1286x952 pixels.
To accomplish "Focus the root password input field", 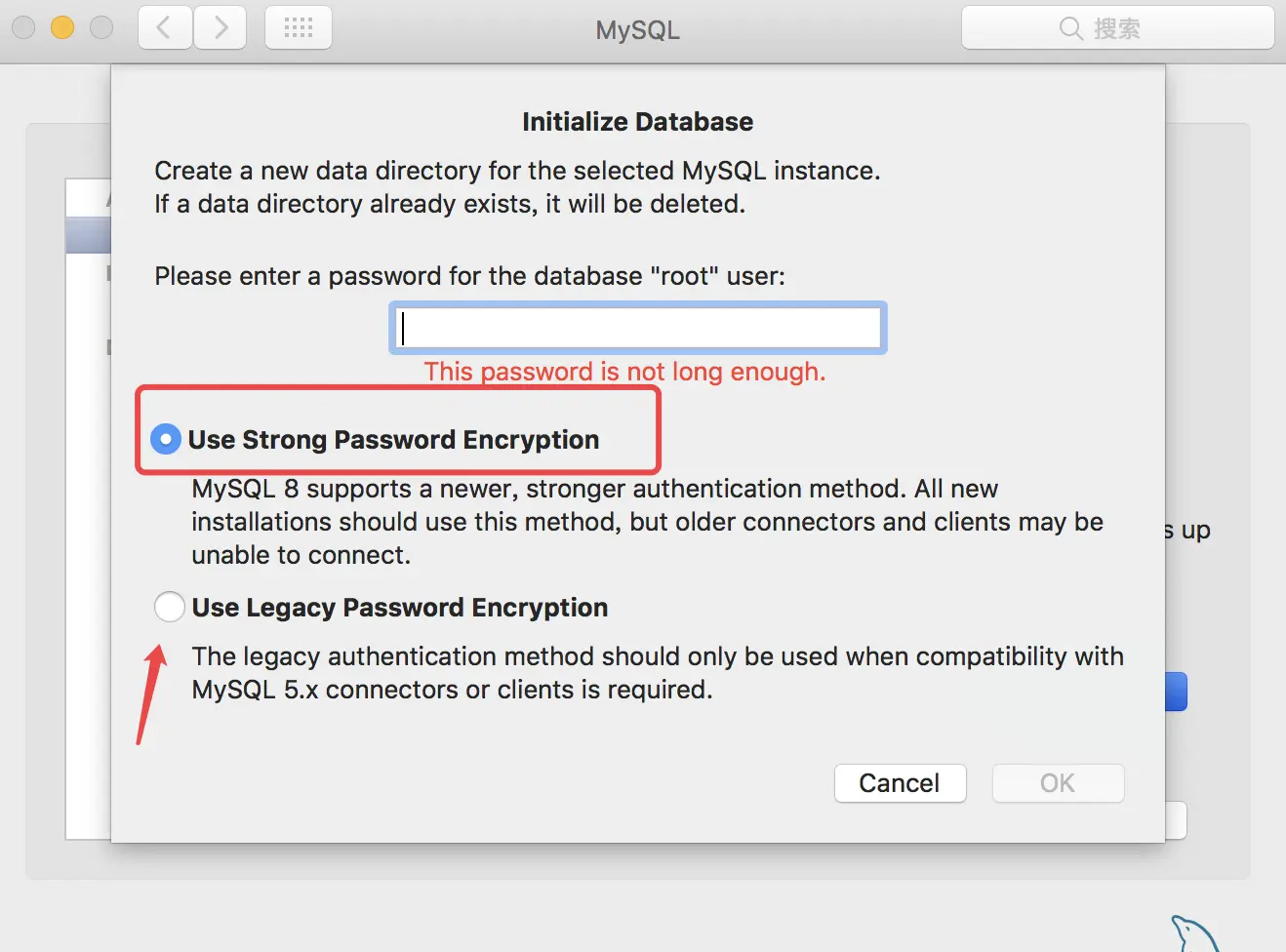I will coord(638,328).
